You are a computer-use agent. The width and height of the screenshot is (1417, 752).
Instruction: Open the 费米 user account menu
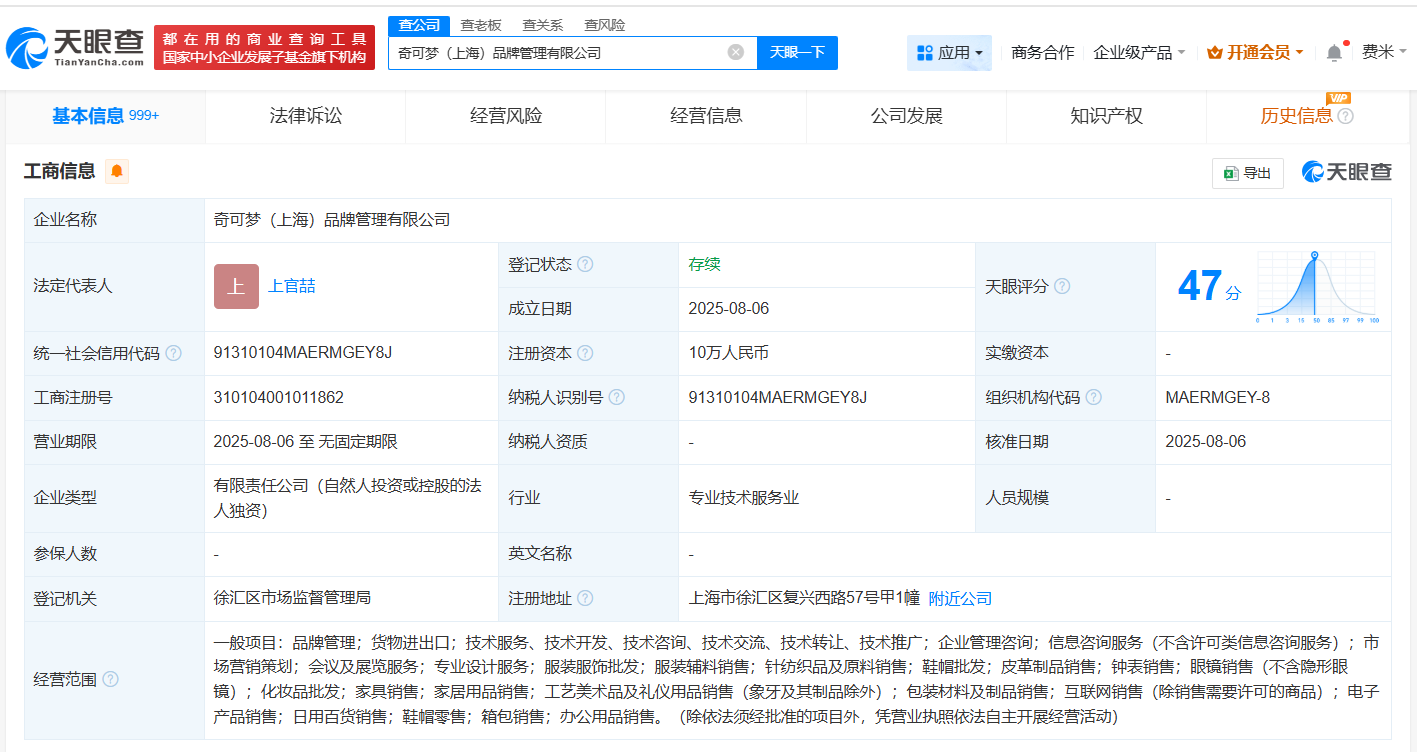coord(1384,52)
